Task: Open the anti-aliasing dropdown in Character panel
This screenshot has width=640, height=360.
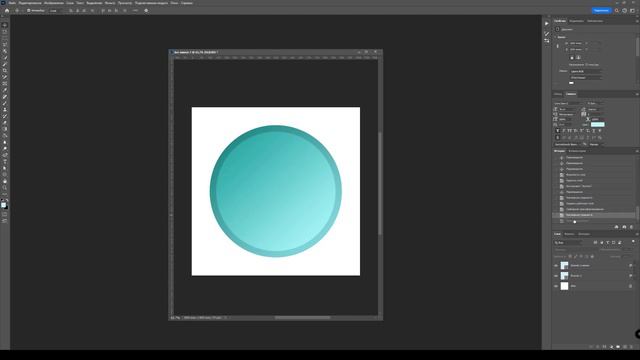Action: [596, 144]
